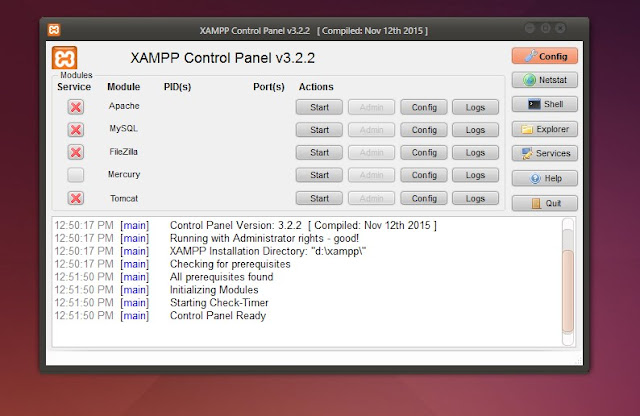View MySQL Logs
The width and height of the screenshot is (640, 416).
tap(476, 130)
